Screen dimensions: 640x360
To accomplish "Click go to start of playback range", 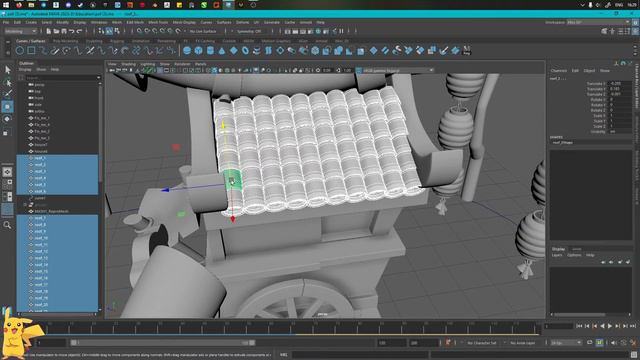I will pyautogui.click(x=579, y=326).
